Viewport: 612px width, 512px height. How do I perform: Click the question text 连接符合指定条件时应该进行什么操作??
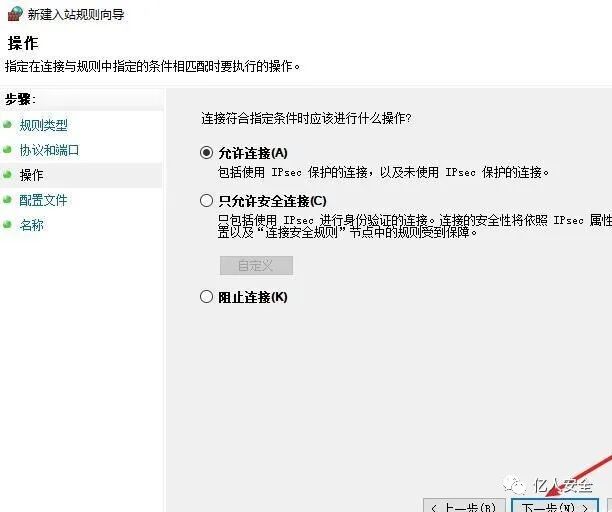pyautogui.click(x=306, y=118)
